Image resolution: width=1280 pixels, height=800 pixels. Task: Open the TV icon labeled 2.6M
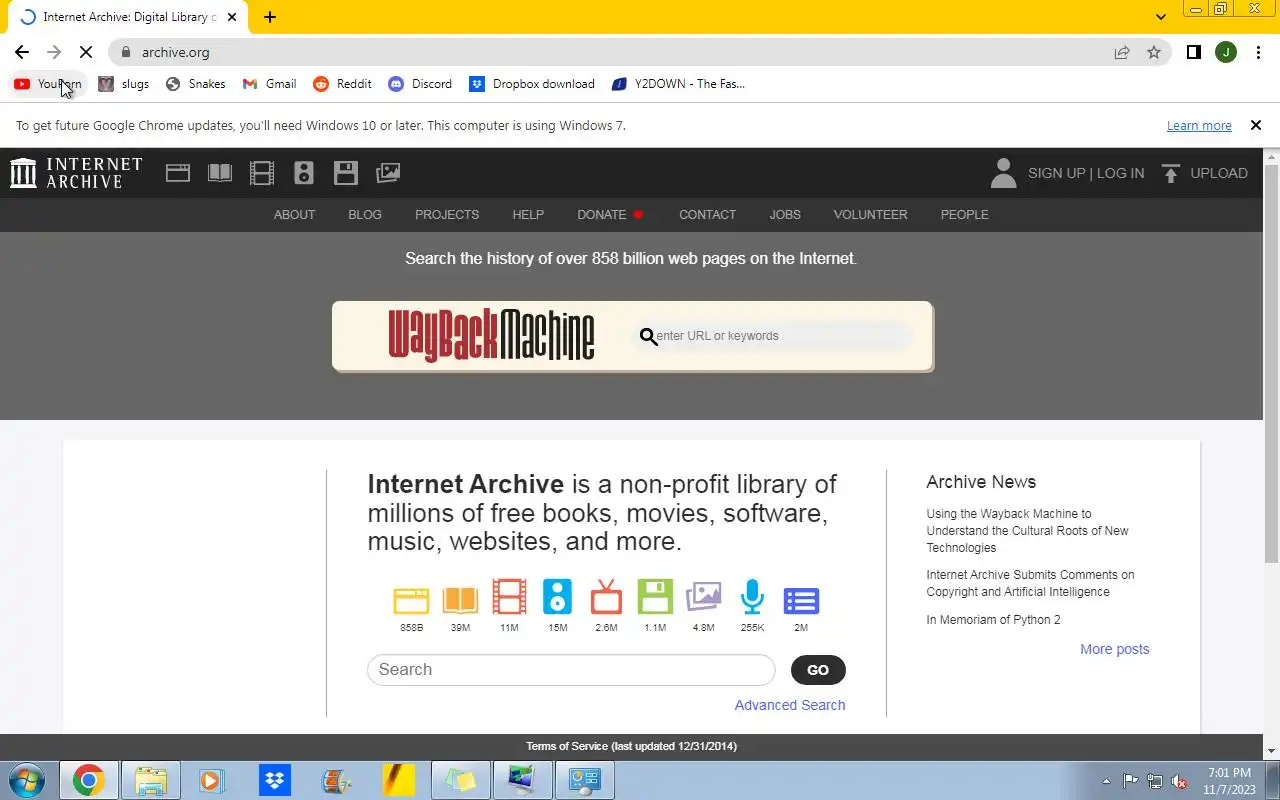click(606, 597)
